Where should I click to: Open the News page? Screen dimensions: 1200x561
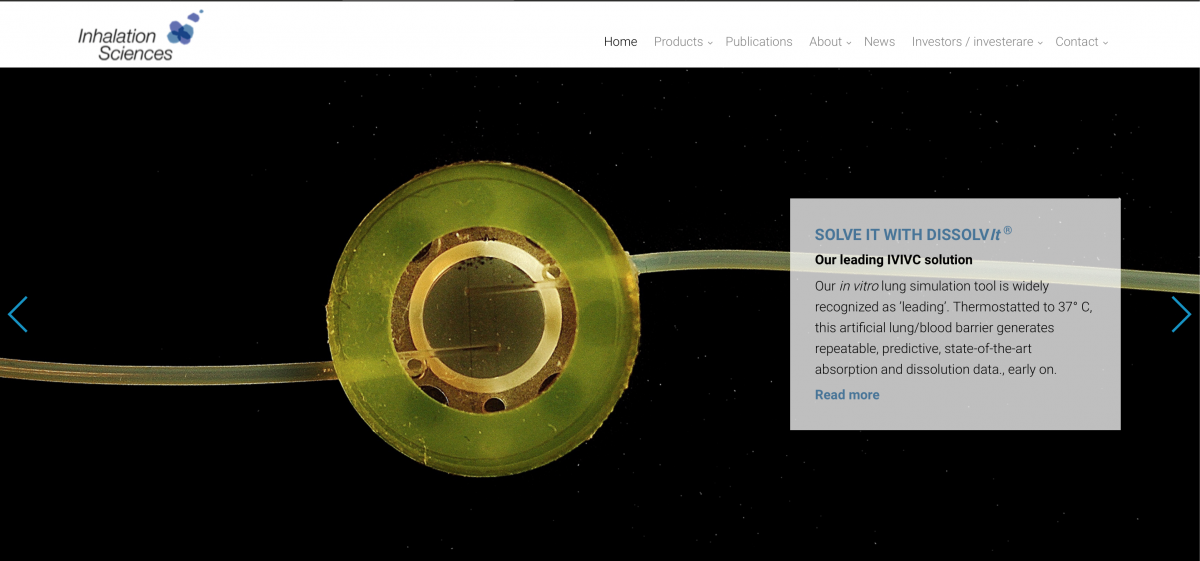click(x=879, y=42)
